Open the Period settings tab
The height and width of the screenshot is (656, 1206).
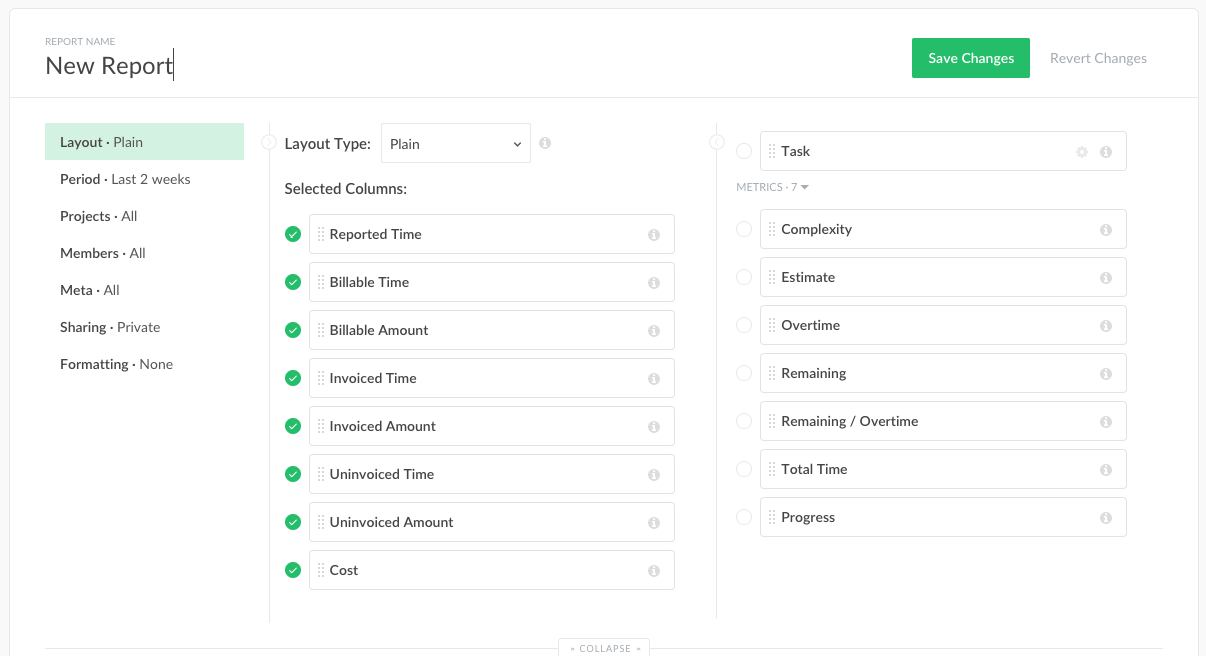pyautogui.click(x=125, y=179)
